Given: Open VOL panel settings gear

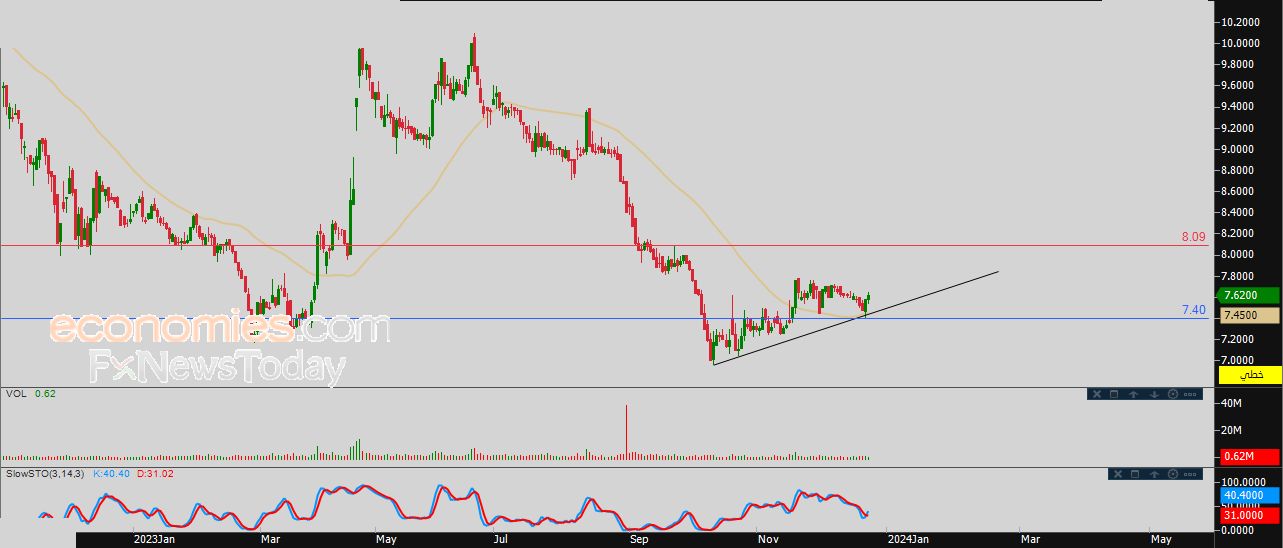Looking at the screenshot, I should coord(1173,394).
